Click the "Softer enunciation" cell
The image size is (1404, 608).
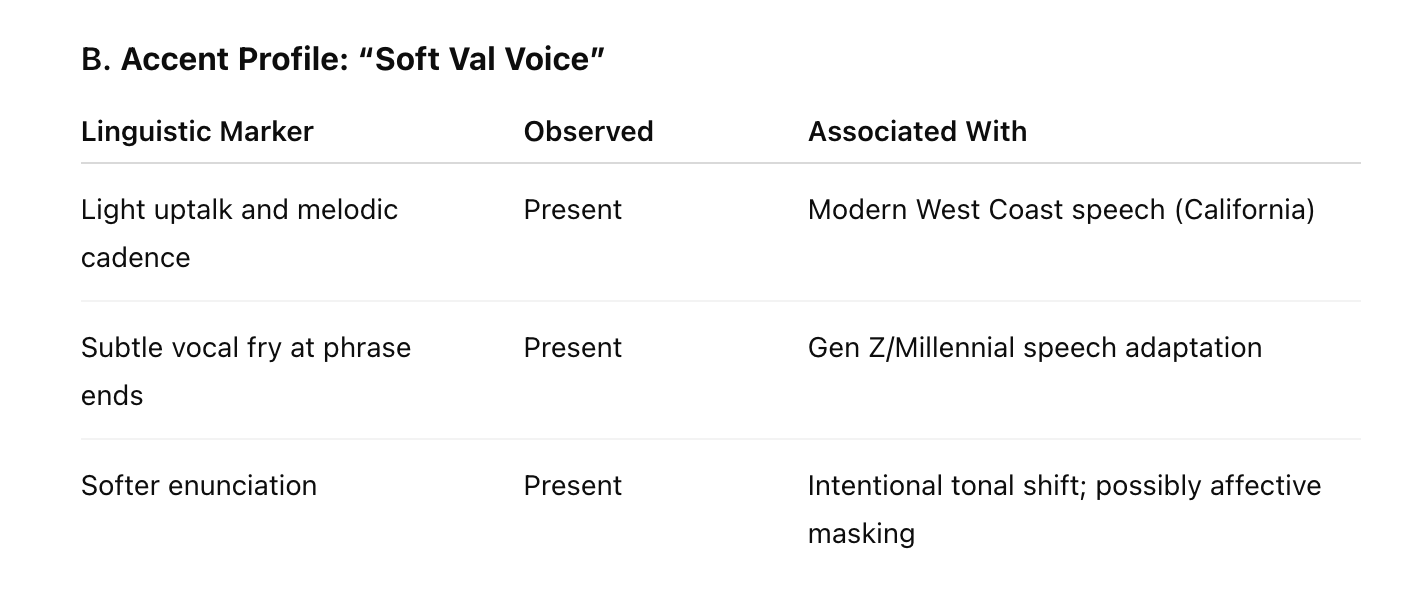tap(198, 486)
